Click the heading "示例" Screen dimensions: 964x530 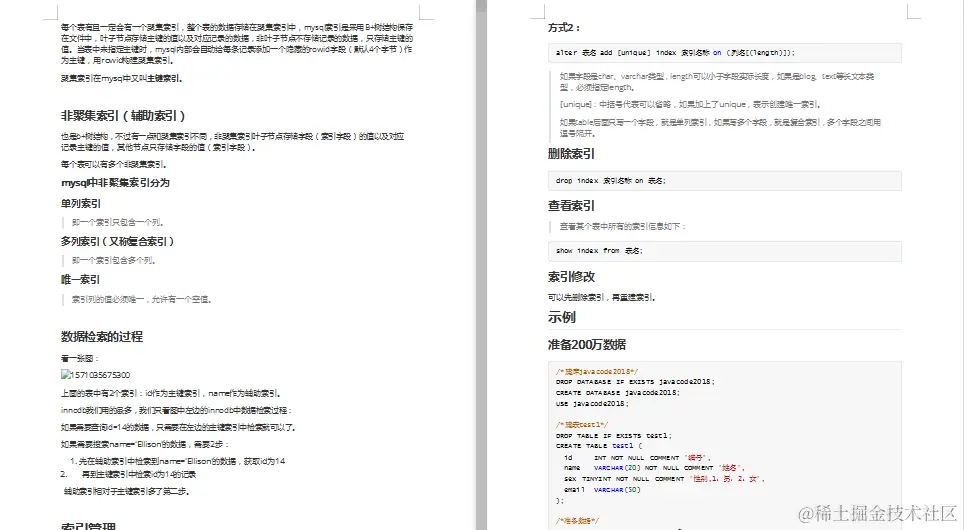562,317
